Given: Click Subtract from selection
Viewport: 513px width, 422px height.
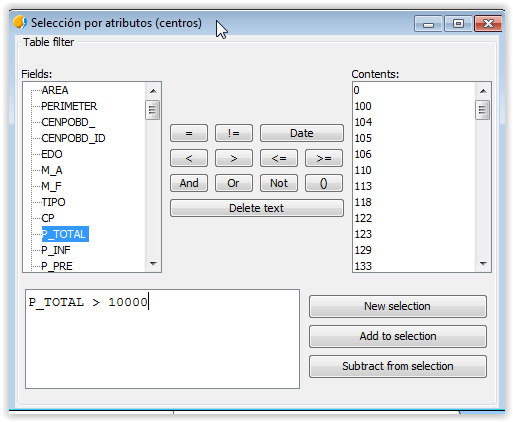Looking at the screenshot, I should [398, 366].
